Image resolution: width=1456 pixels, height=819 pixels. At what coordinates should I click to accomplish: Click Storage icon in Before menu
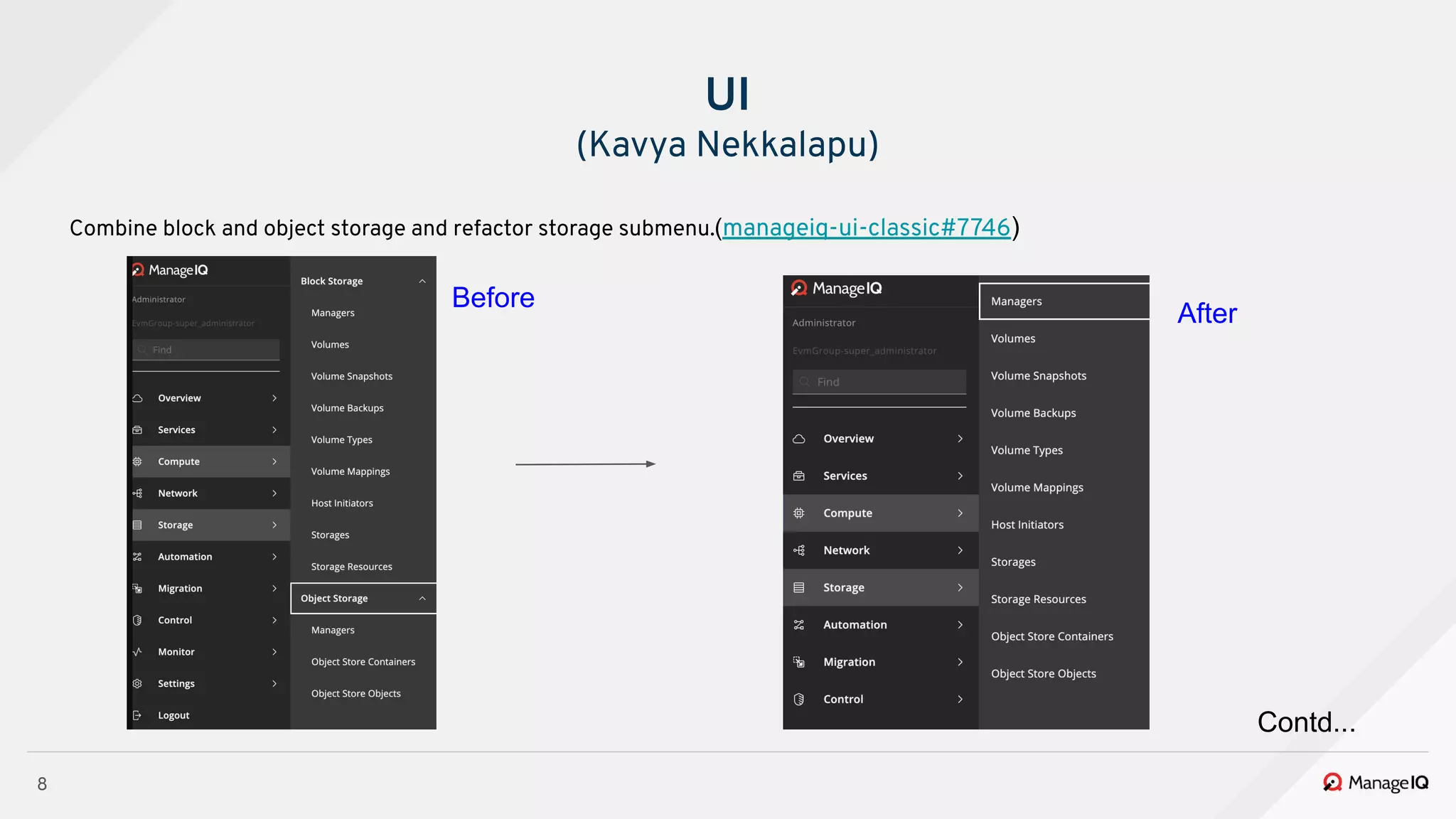click(x=138, y=525)
